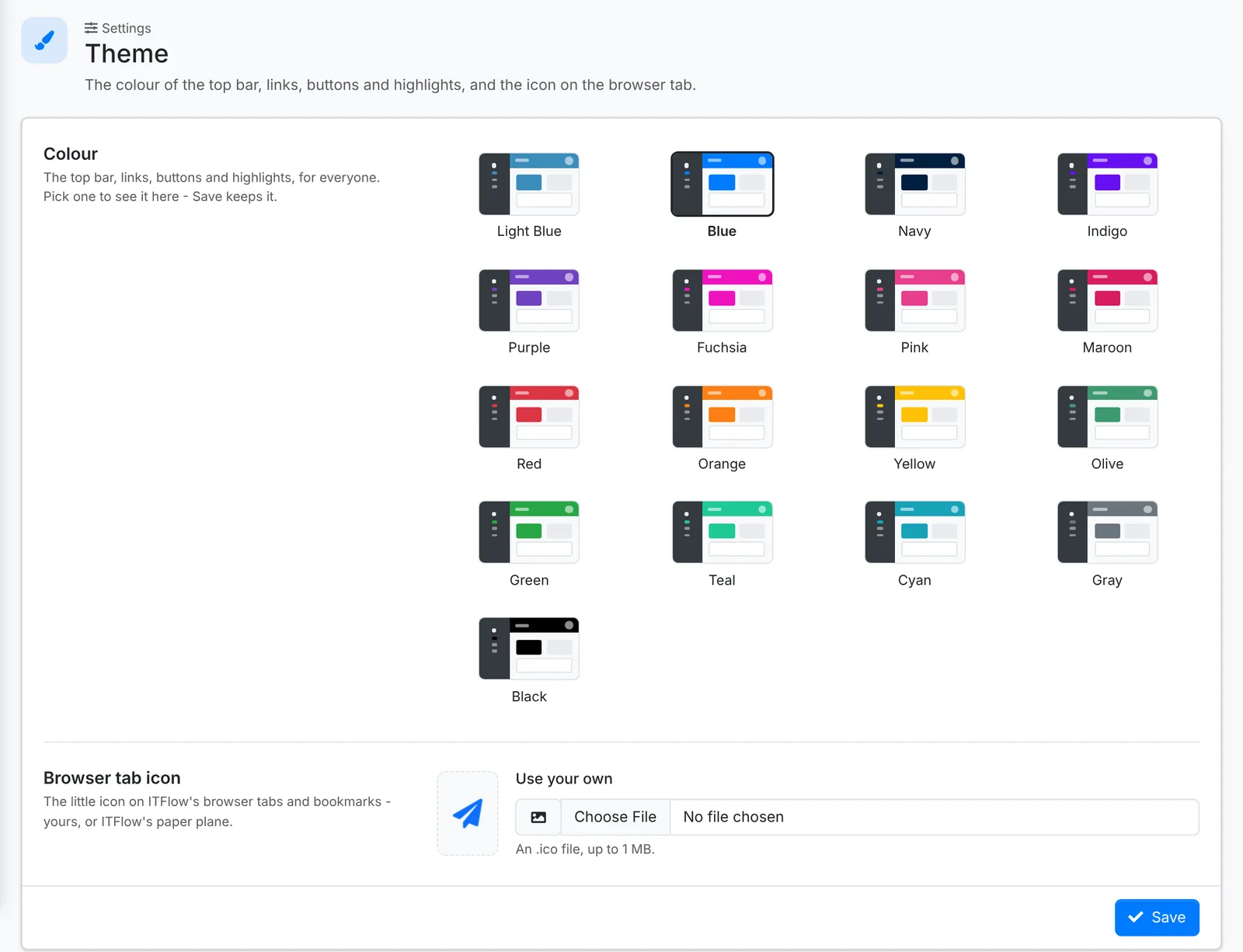Choose the Black colour theme

click(529, 649)
